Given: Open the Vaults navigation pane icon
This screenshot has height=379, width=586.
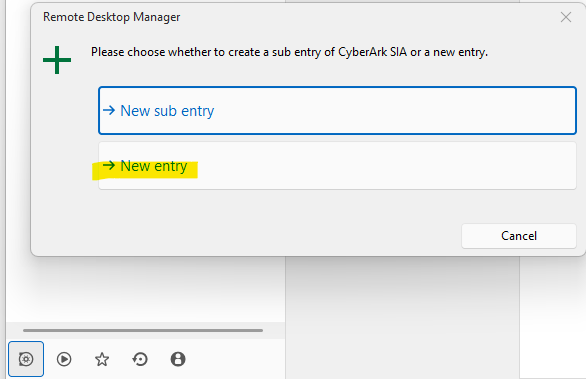Looking at the screenshot, I should click(26, 359).
